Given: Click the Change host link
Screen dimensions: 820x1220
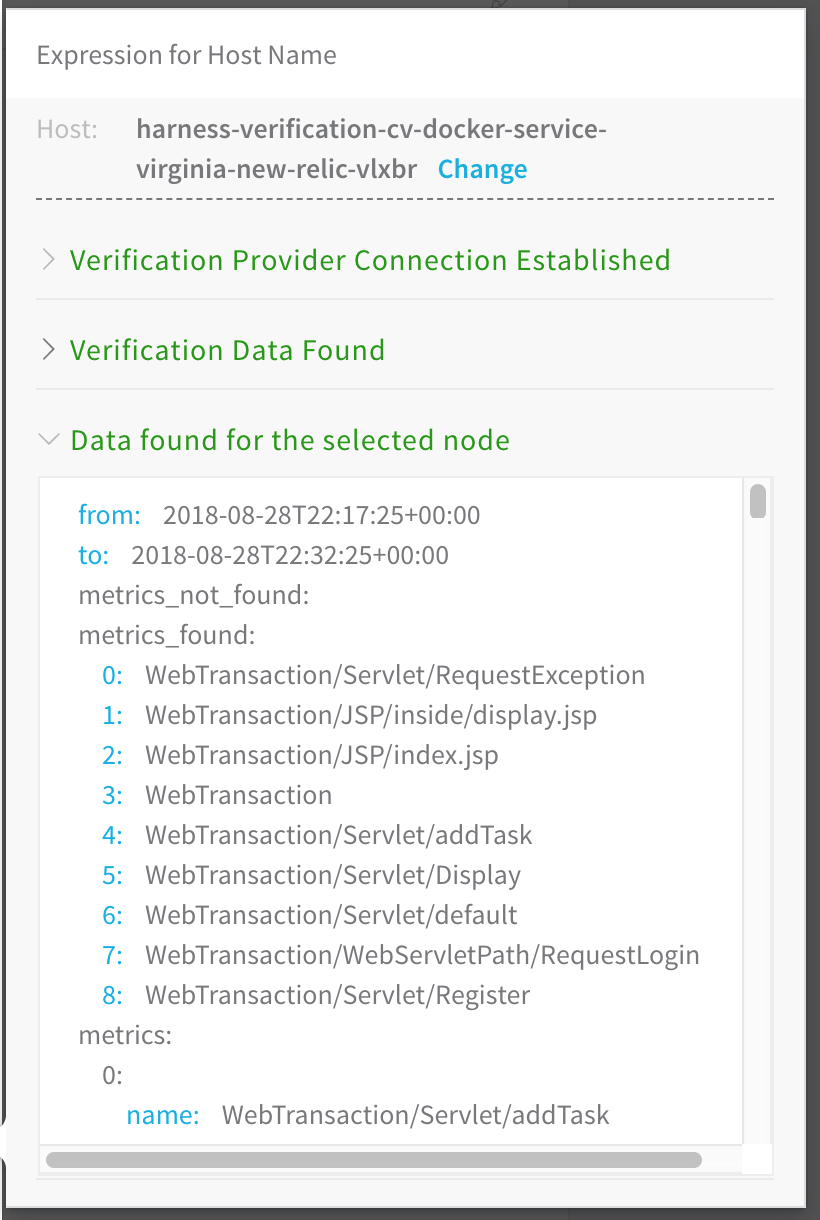Looking at the screenshot, I should [x=483, y=169].
